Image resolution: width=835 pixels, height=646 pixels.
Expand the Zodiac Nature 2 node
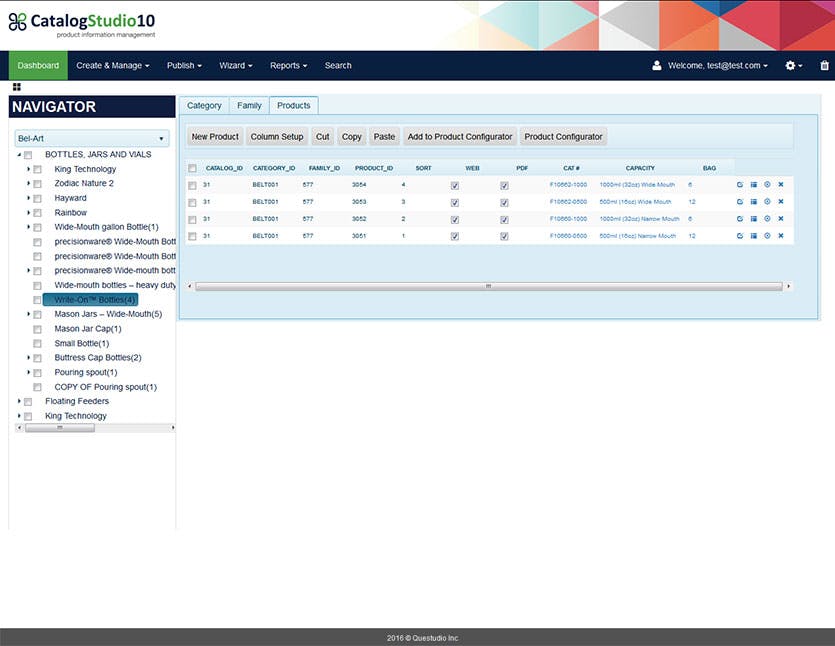coord(28,183)
